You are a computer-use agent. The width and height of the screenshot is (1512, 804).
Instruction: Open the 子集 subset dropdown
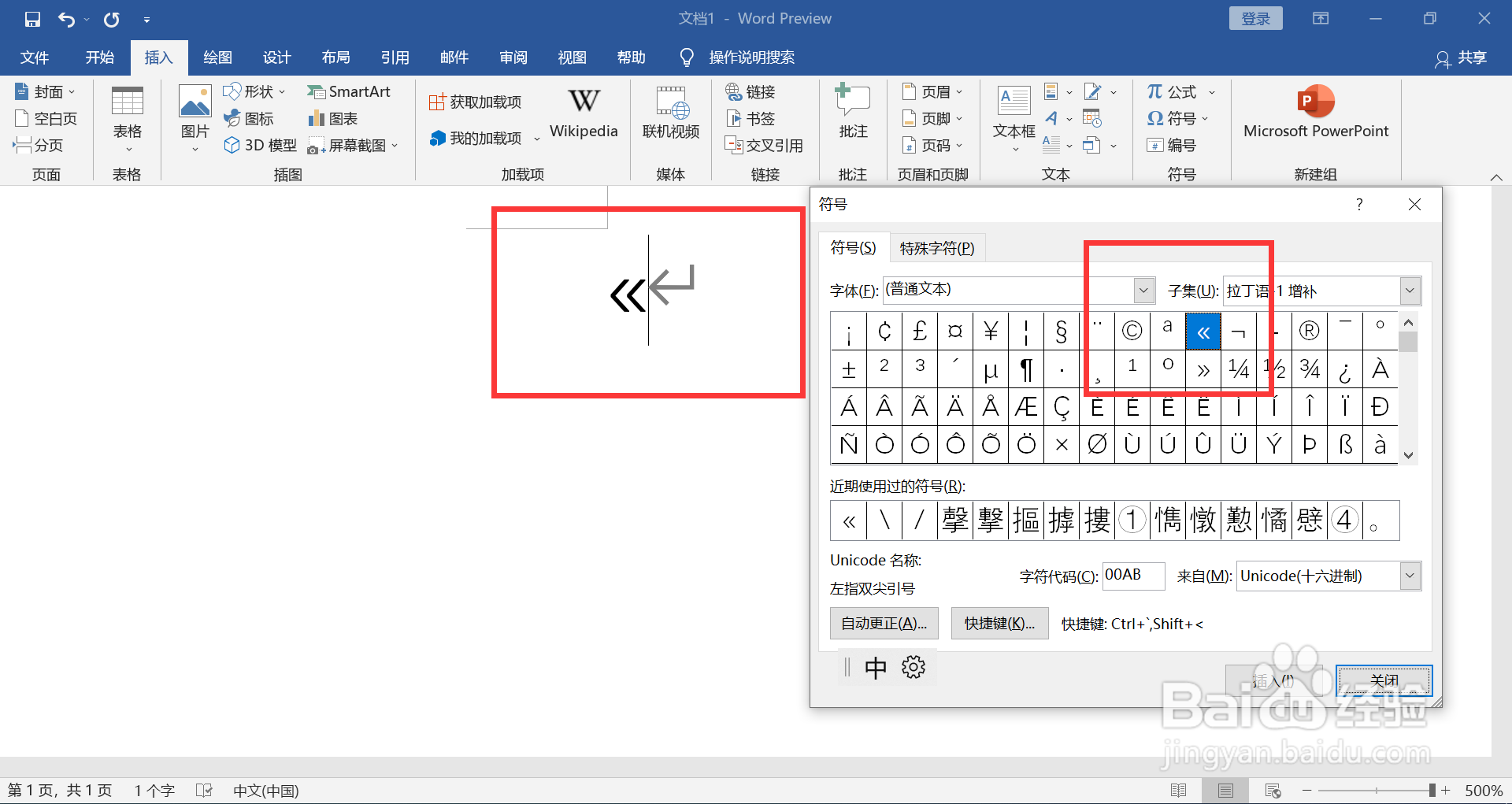tap(1410, 291)
